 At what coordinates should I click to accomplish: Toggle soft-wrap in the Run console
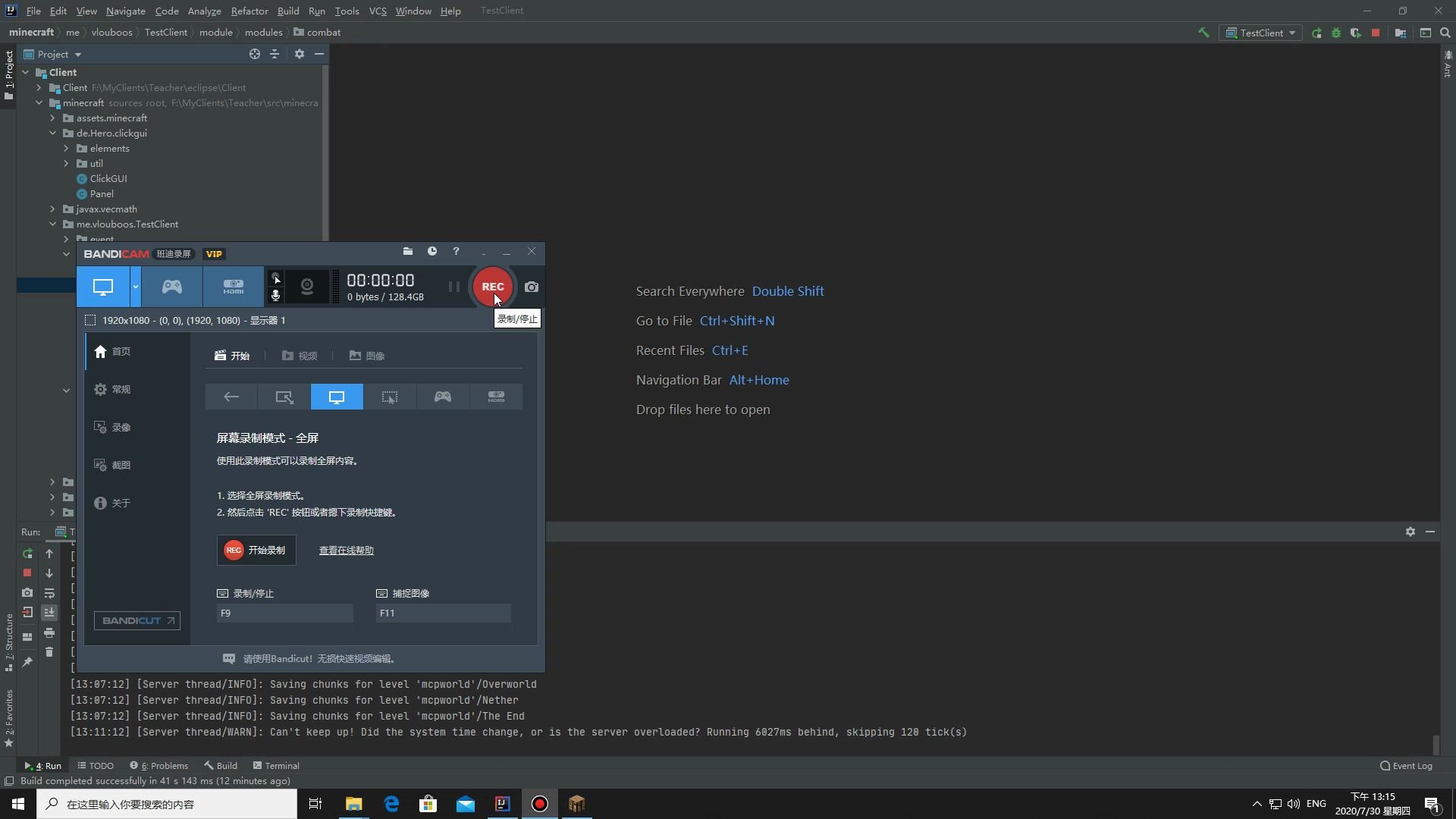pyautogui.click(x=49, y=593)
